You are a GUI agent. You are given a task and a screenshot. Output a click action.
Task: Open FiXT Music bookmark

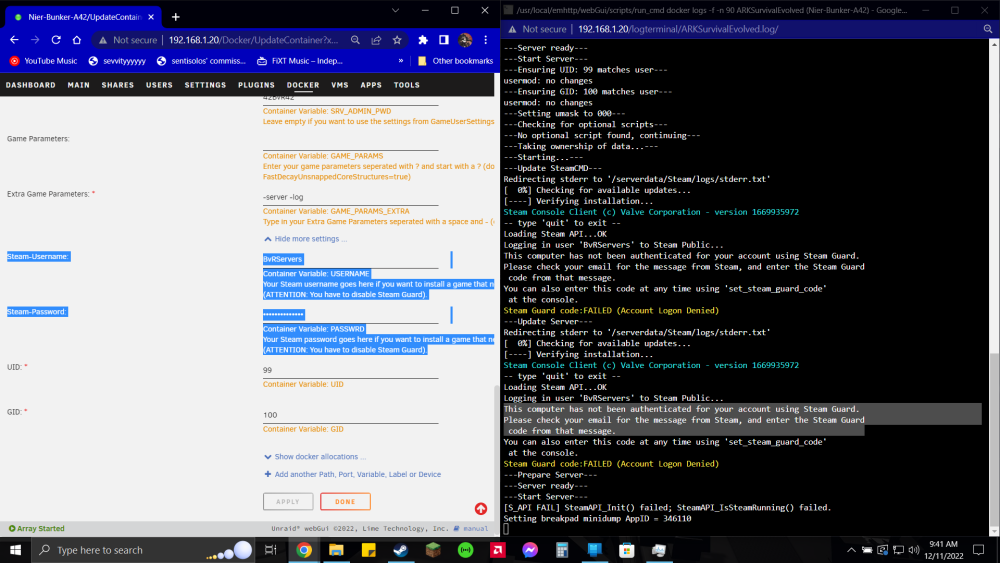pyautogui.click(x=300, y=61)
